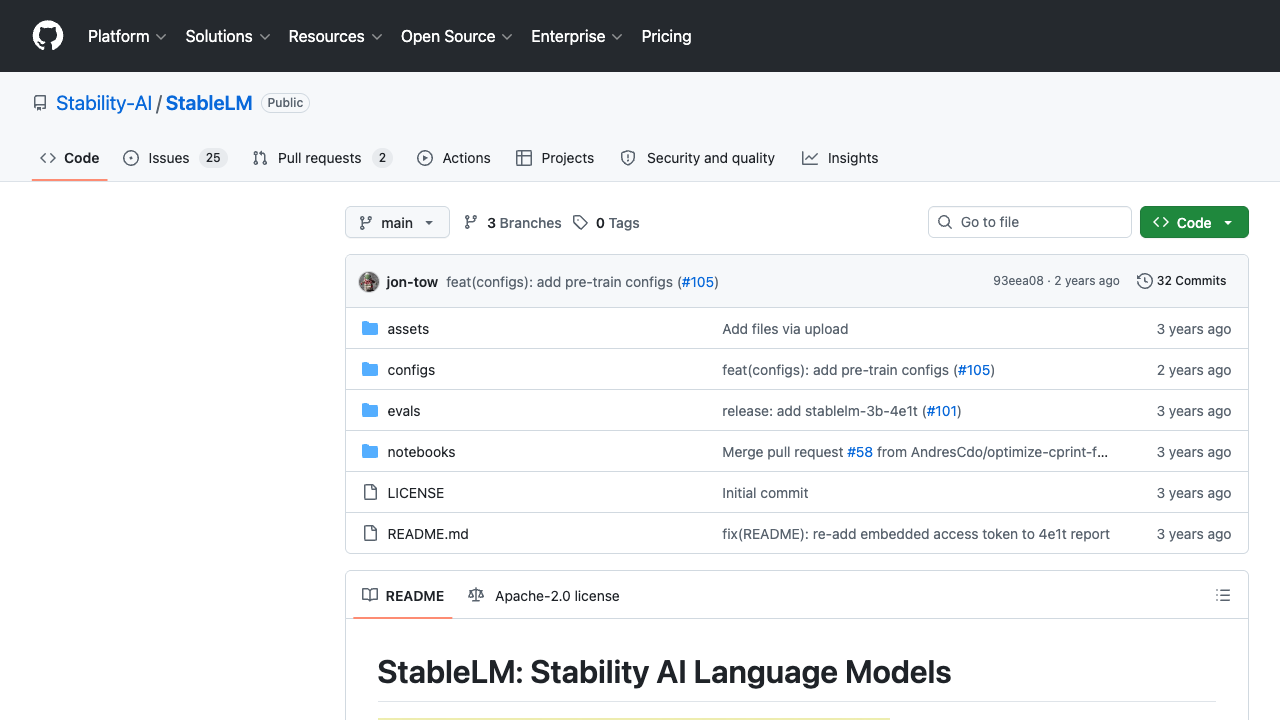Click the configs folder icon
Viewport: 1280px width, 720px height.
click(370, 370)
